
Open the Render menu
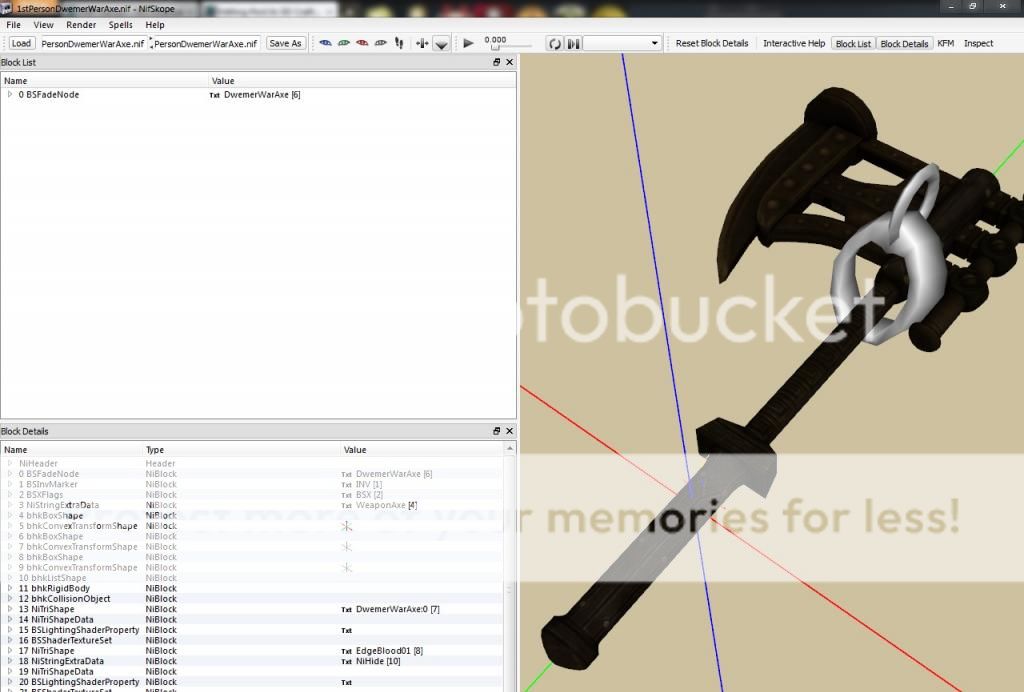coord(81,25)
